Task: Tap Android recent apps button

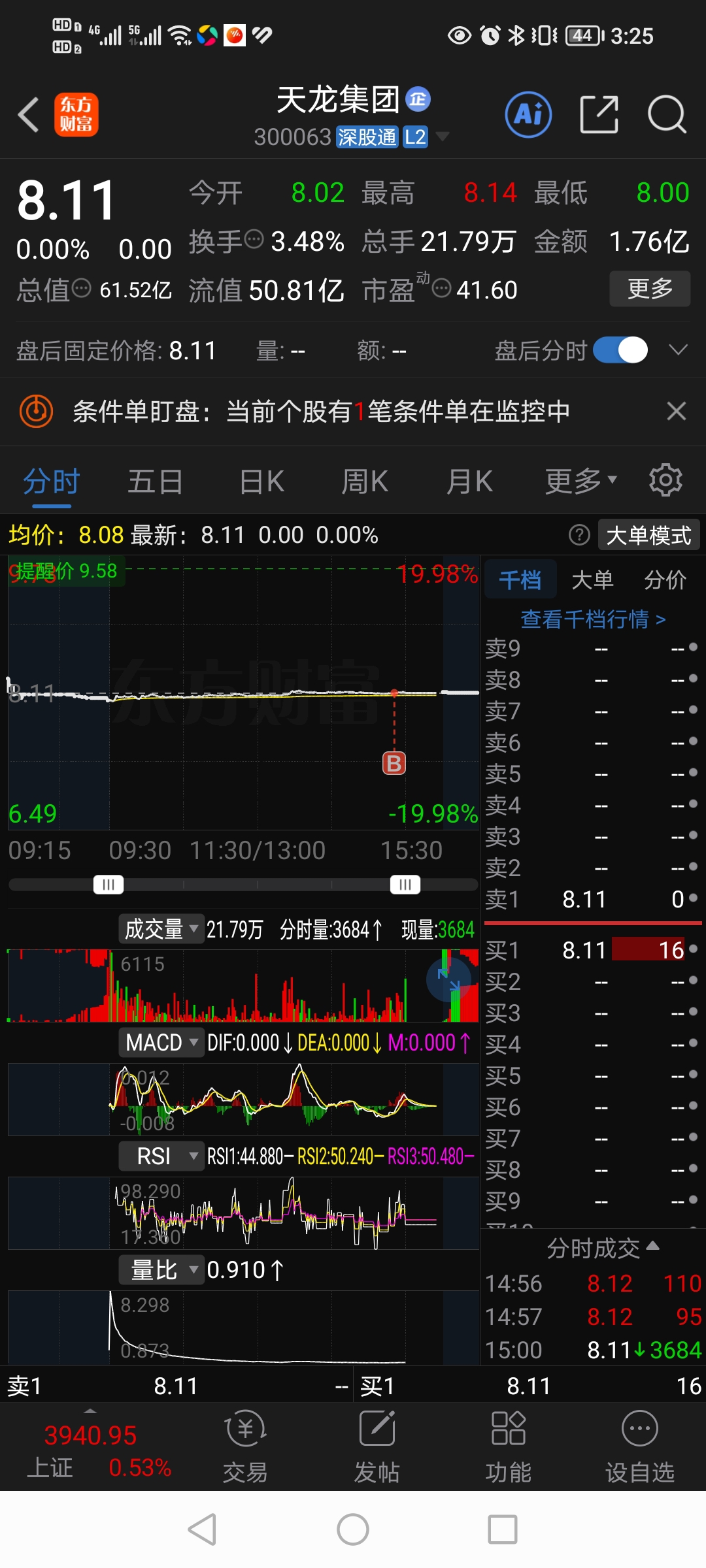Action: [503, 1529]
